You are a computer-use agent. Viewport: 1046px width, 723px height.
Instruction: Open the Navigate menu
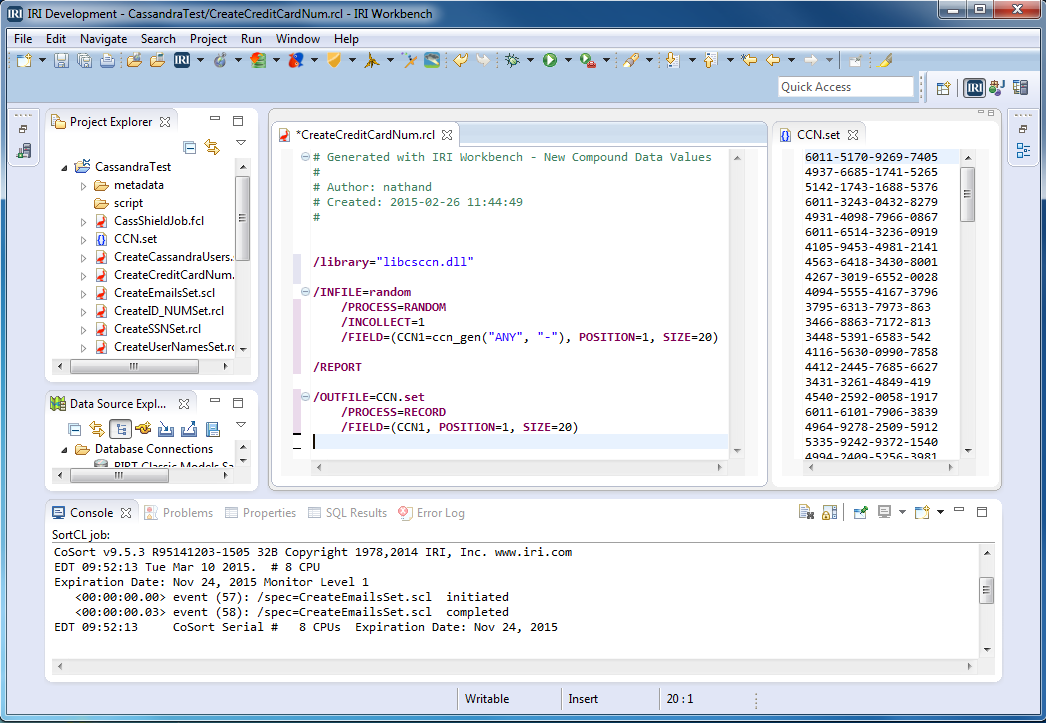[103, 39]
